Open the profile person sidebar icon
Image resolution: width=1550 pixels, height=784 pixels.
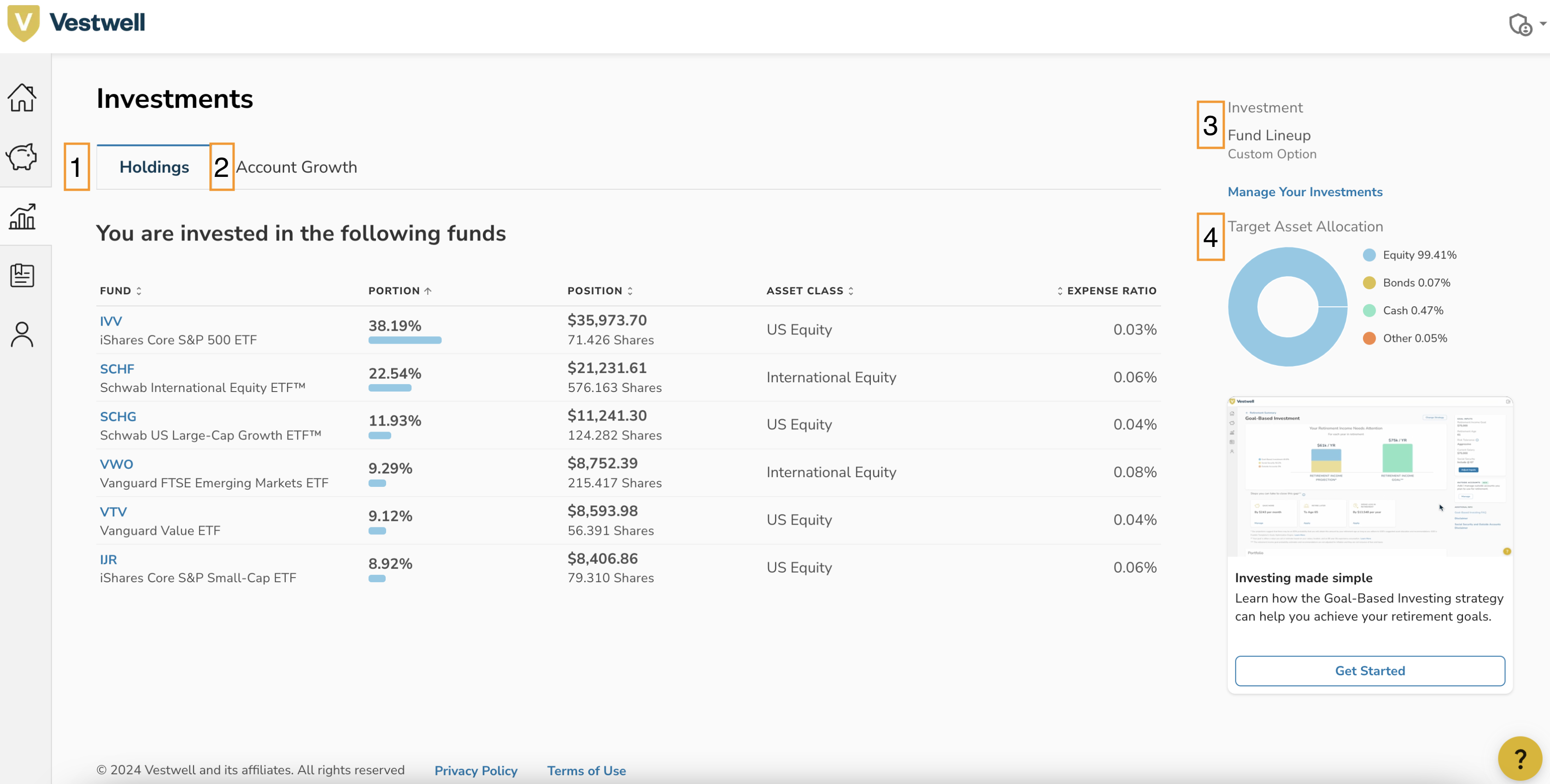click(x=22, y=334)
